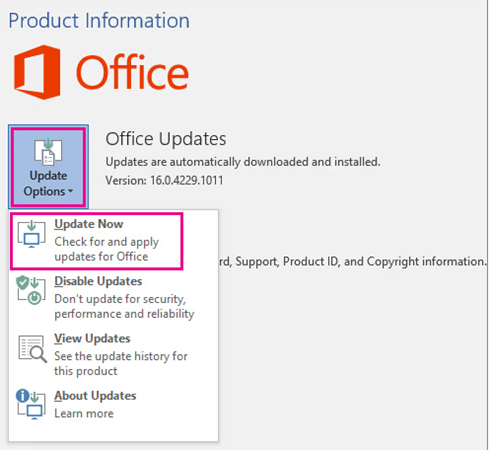Click 'Updates are automatically downloaded and installed.' text
Viewport: 490px width, 450px height.
pos(243,162)
